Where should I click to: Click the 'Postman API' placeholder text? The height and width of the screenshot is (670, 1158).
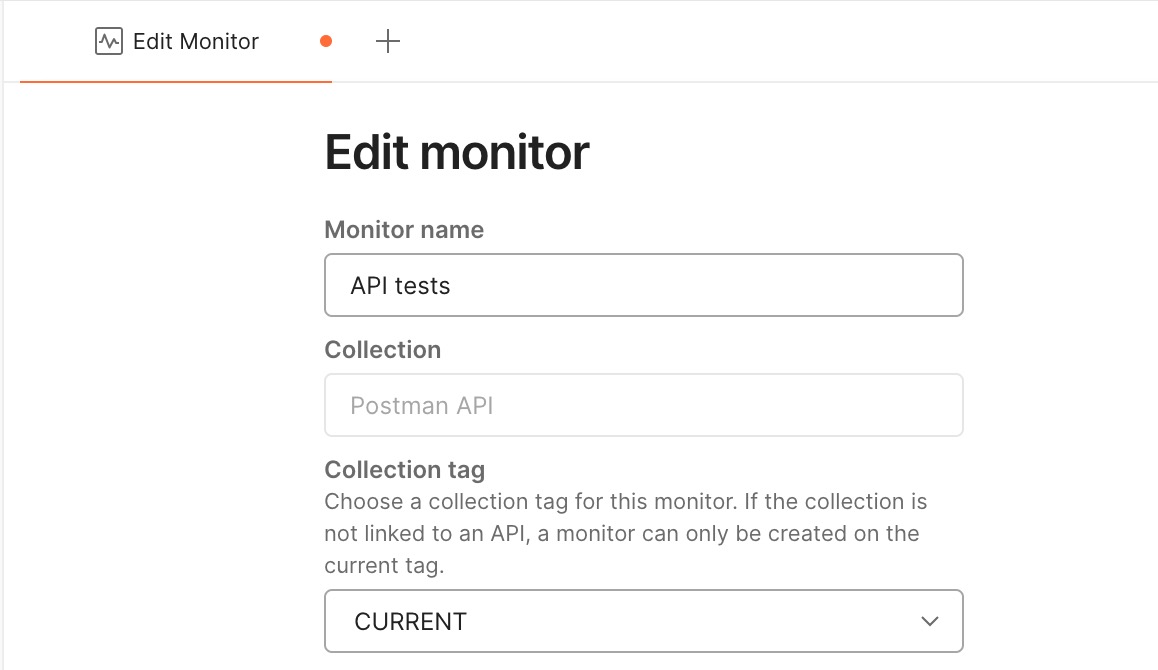(x=421, y=406)
